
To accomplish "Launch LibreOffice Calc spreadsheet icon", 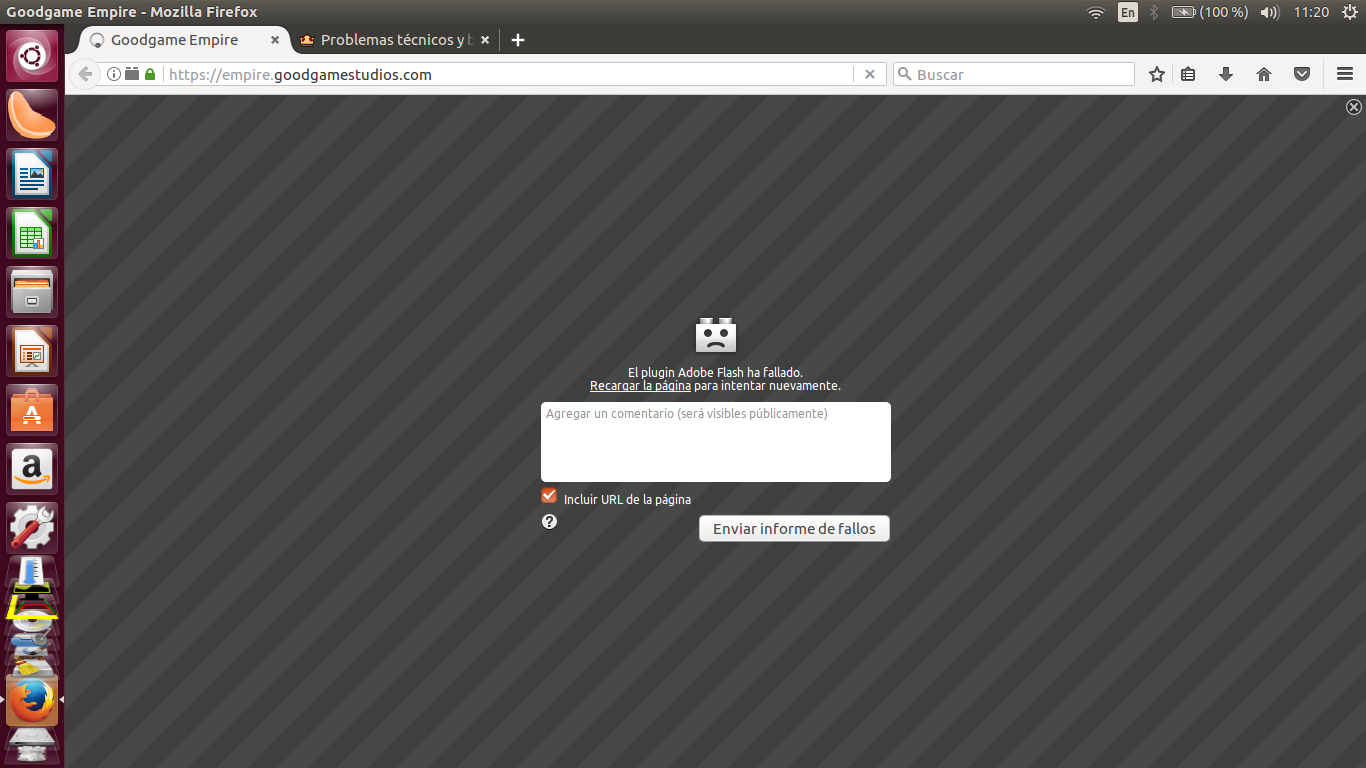I will (33, 233).
